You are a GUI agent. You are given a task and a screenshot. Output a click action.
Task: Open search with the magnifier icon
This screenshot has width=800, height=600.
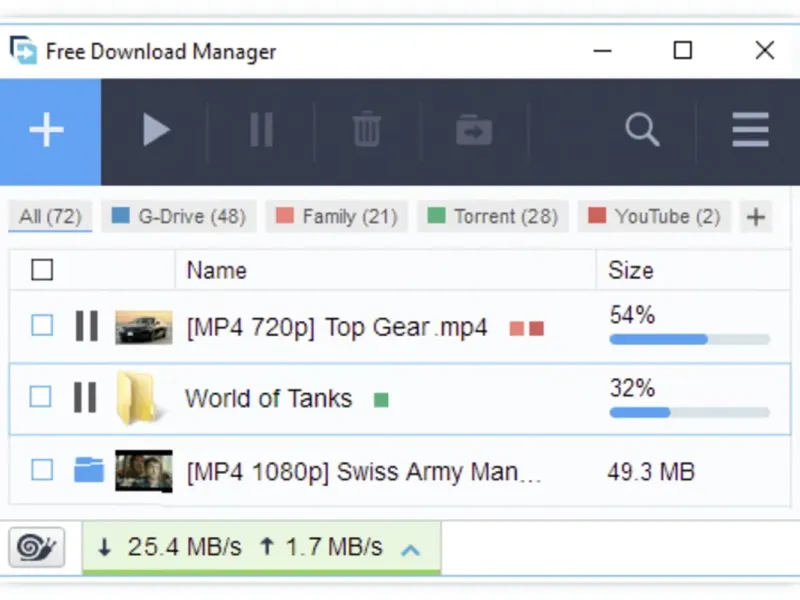point(642,130)
